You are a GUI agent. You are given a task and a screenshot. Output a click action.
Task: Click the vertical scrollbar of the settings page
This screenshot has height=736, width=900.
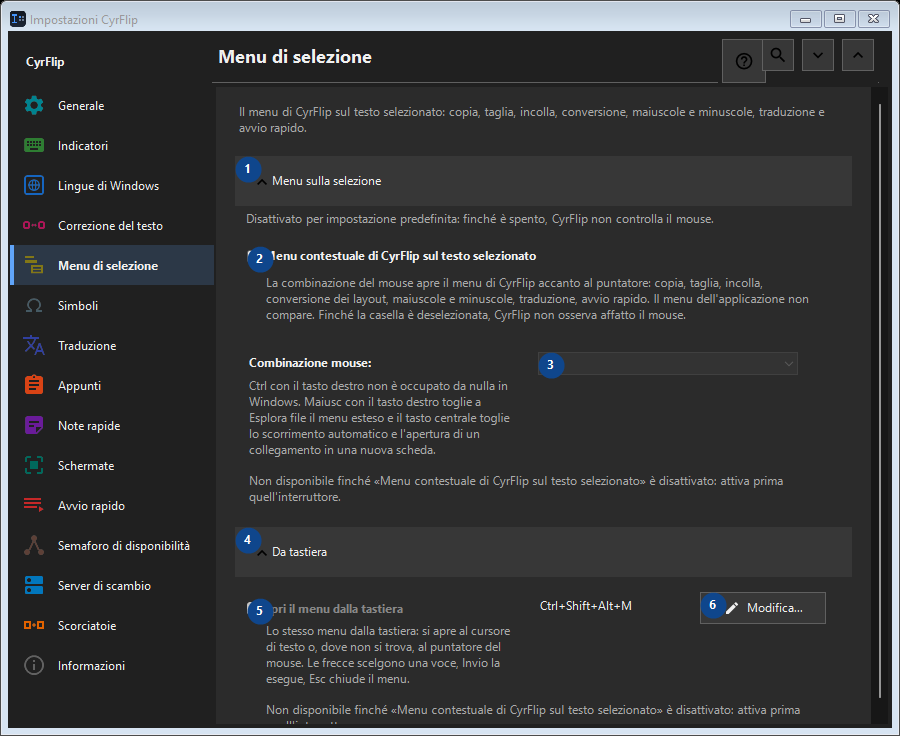tap(880, 401)
